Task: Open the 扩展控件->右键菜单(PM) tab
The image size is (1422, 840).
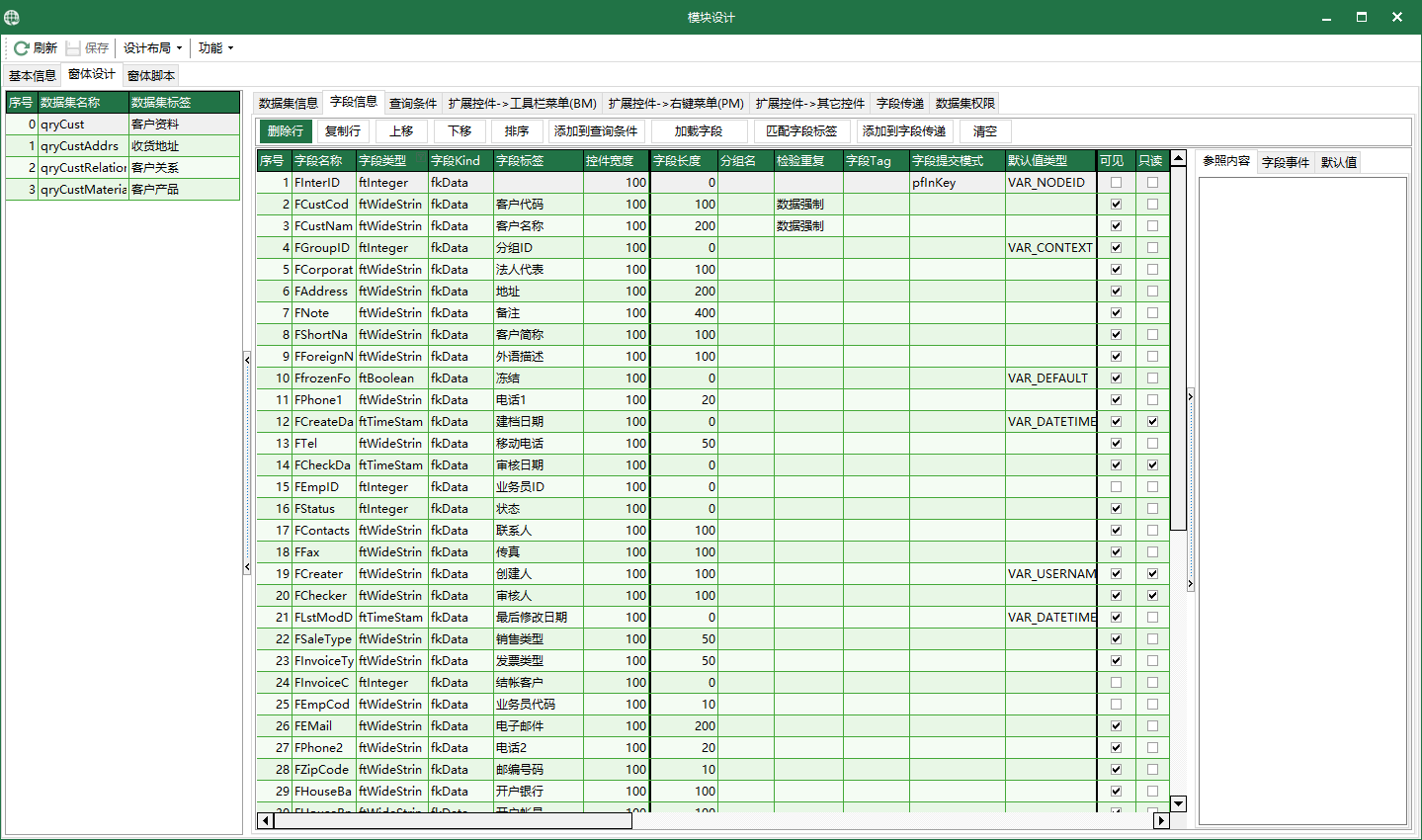Action: (x=676, y=103)
